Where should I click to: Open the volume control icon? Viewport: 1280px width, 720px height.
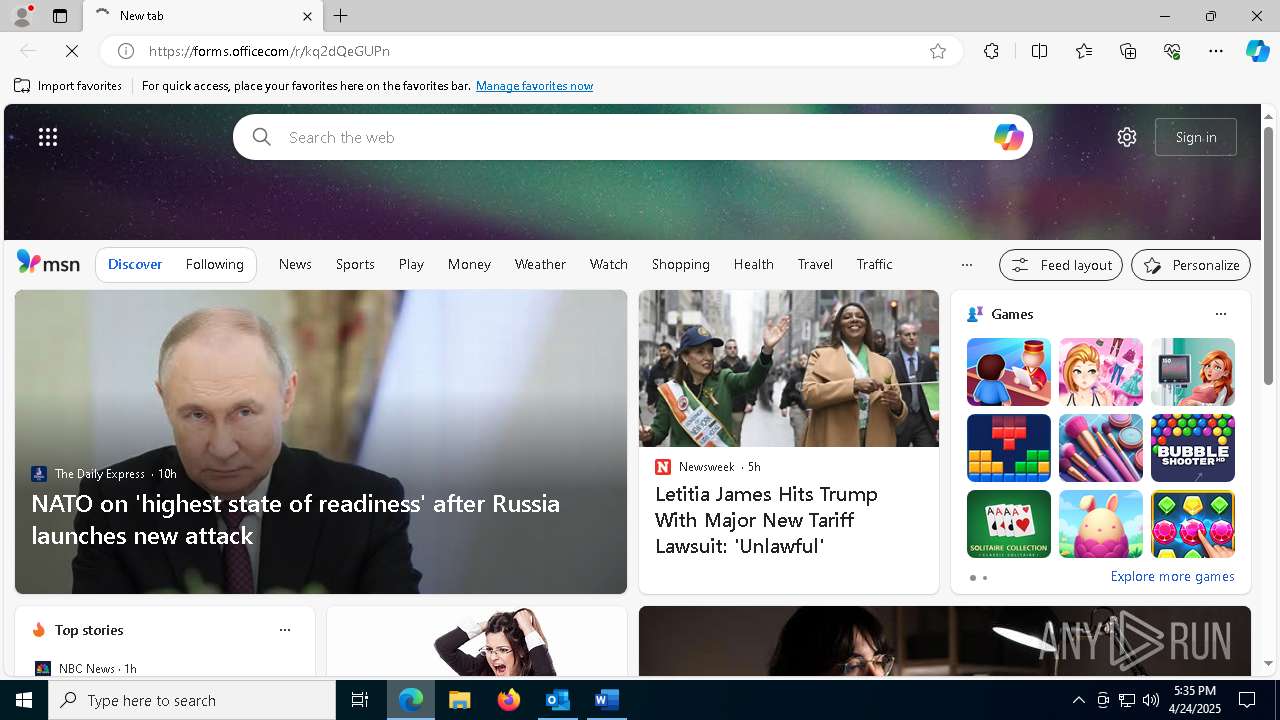1151,700
